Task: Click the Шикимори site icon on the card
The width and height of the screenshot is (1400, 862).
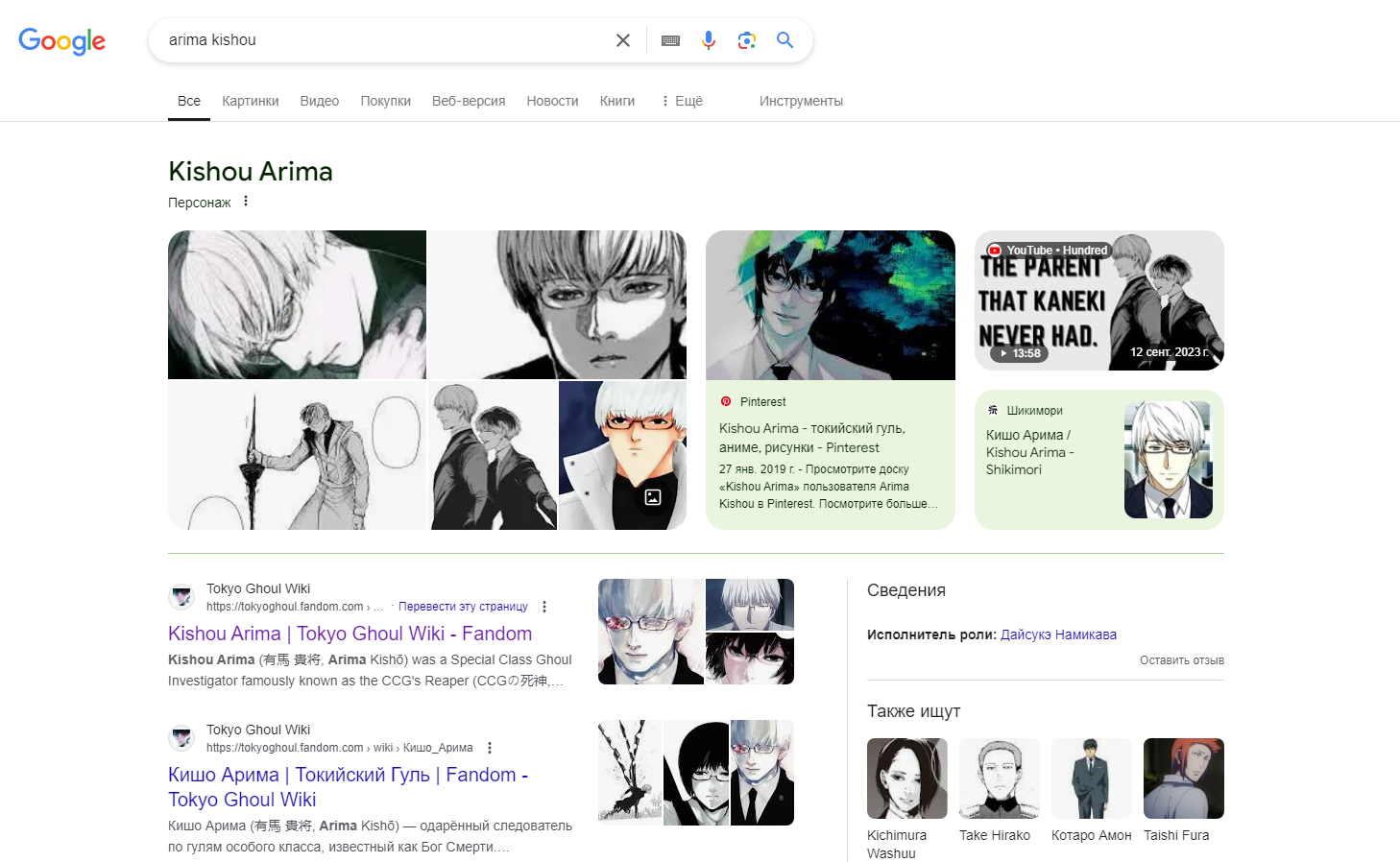Action: pyautogui.click(x=994, y=410)
